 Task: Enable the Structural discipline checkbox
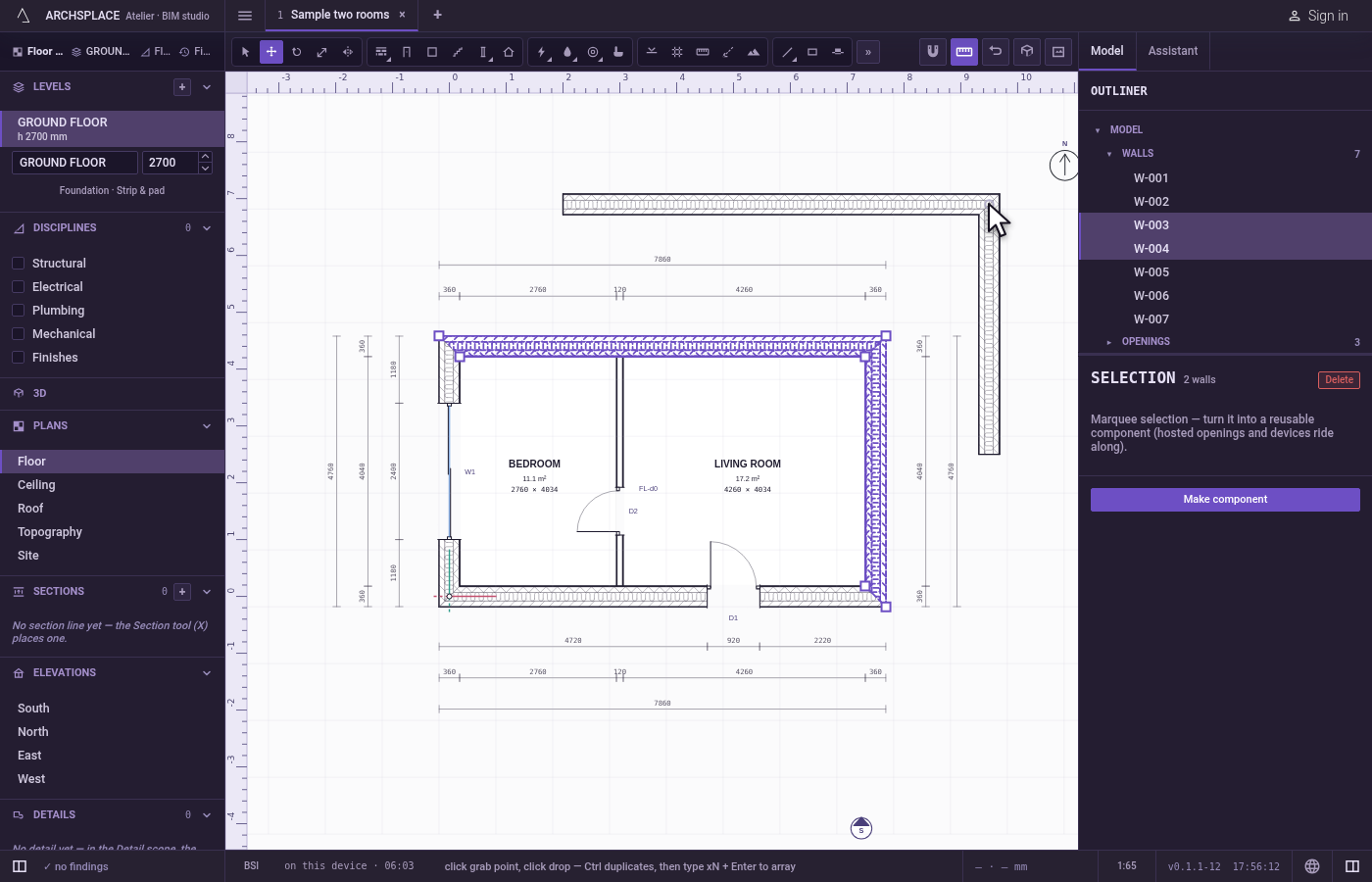pyautogui.click(x=18, y=263)
